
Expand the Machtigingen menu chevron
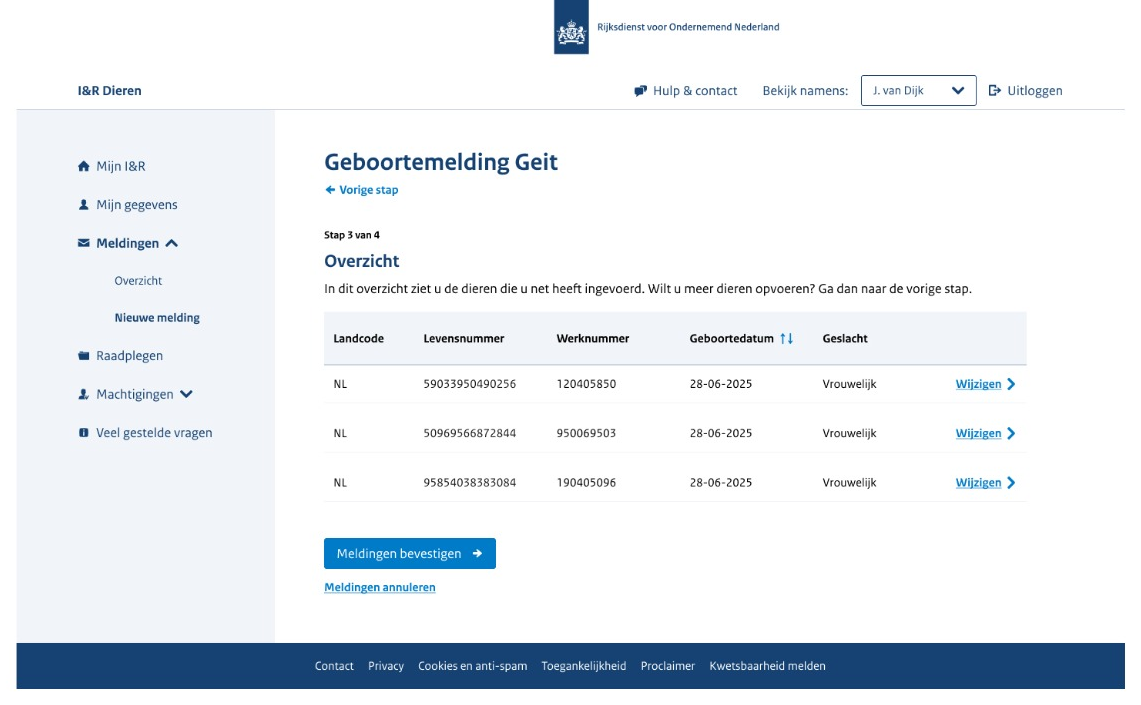click(186, 394)
